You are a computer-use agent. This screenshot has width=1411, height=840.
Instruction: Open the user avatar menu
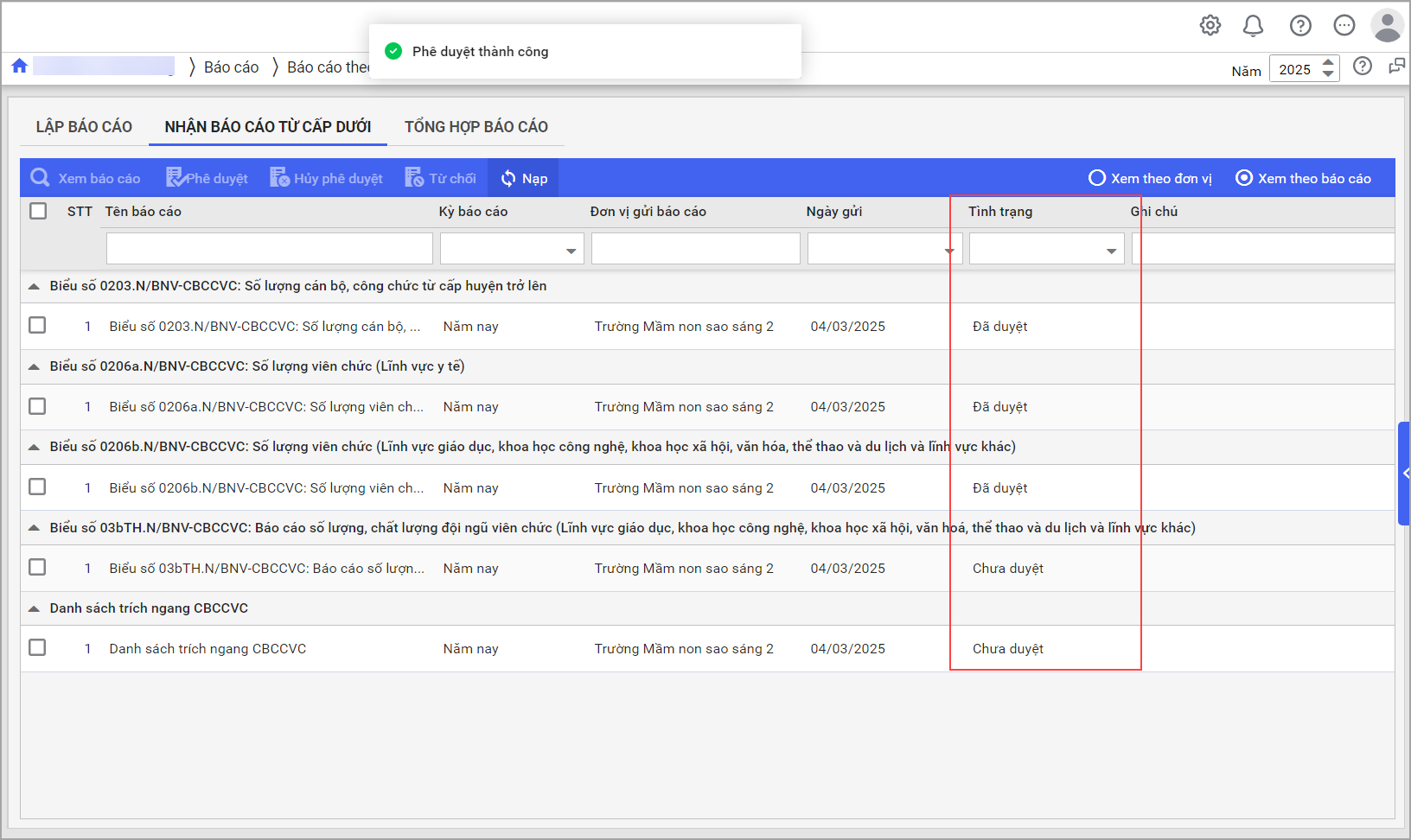(1387, 25)
